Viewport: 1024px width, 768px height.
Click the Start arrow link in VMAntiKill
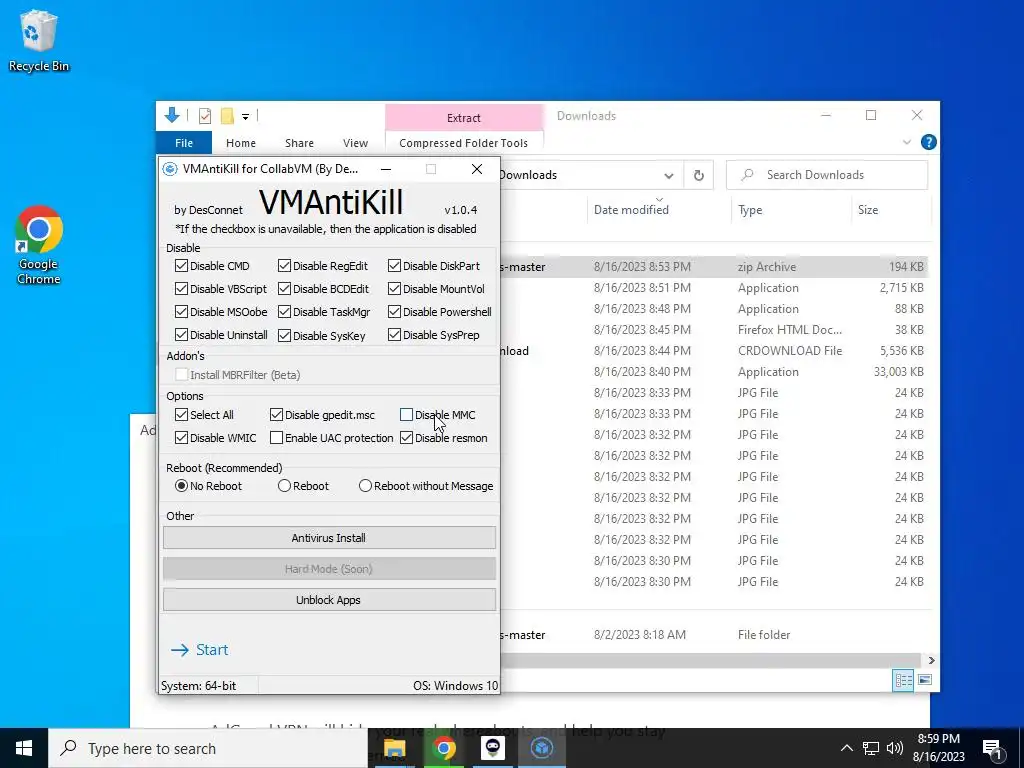pos(200,650)
